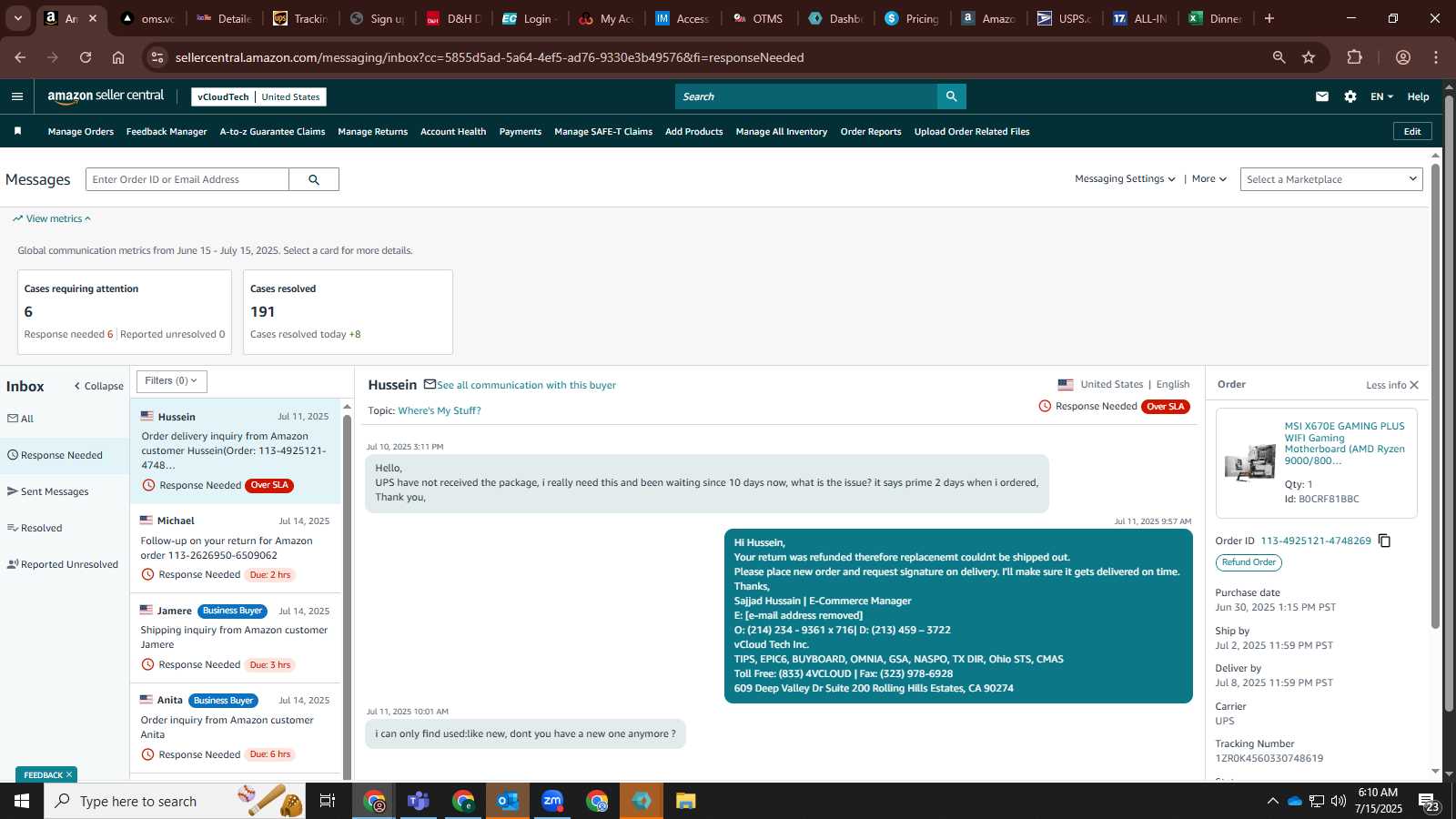Open MSI X670E Gaming Plus product link

point(1345,443)
